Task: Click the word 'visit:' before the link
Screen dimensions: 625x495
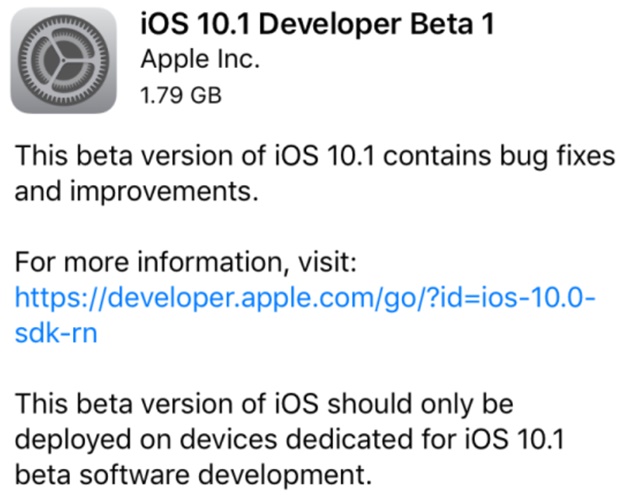Action: click(x=328, y=264)
